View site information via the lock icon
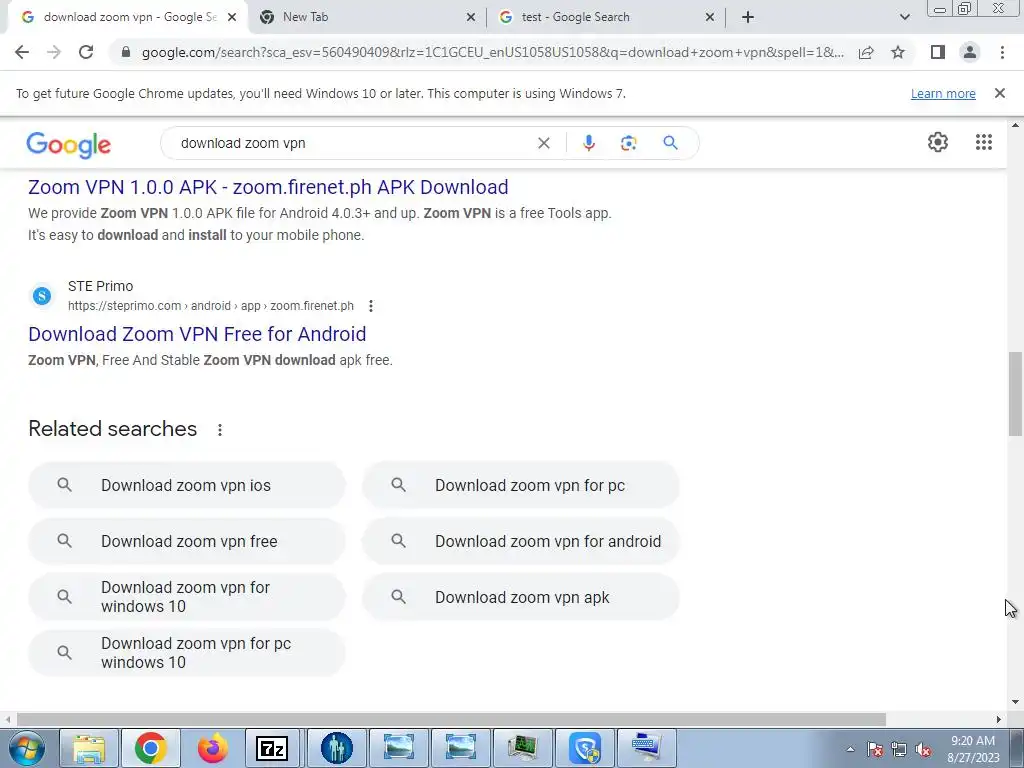1024x768 pixels. (x=126, y=52)
